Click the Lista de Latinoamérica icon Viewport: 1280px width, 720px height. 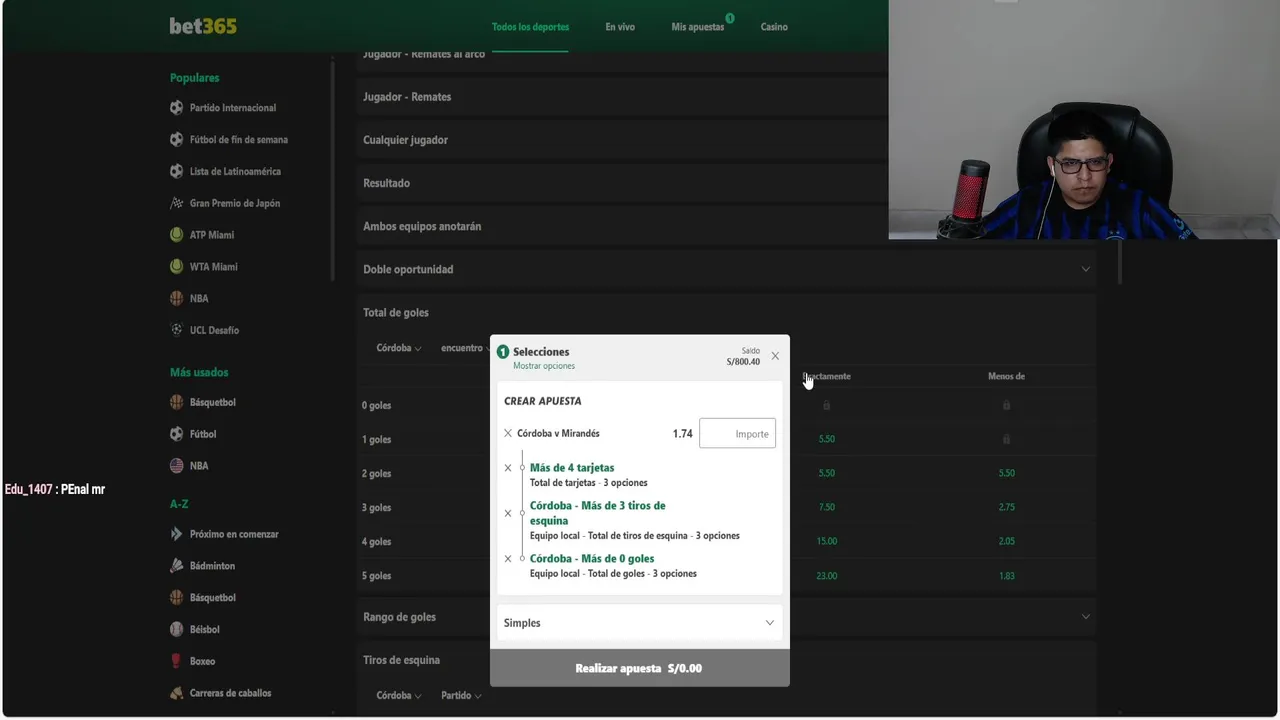176,171
